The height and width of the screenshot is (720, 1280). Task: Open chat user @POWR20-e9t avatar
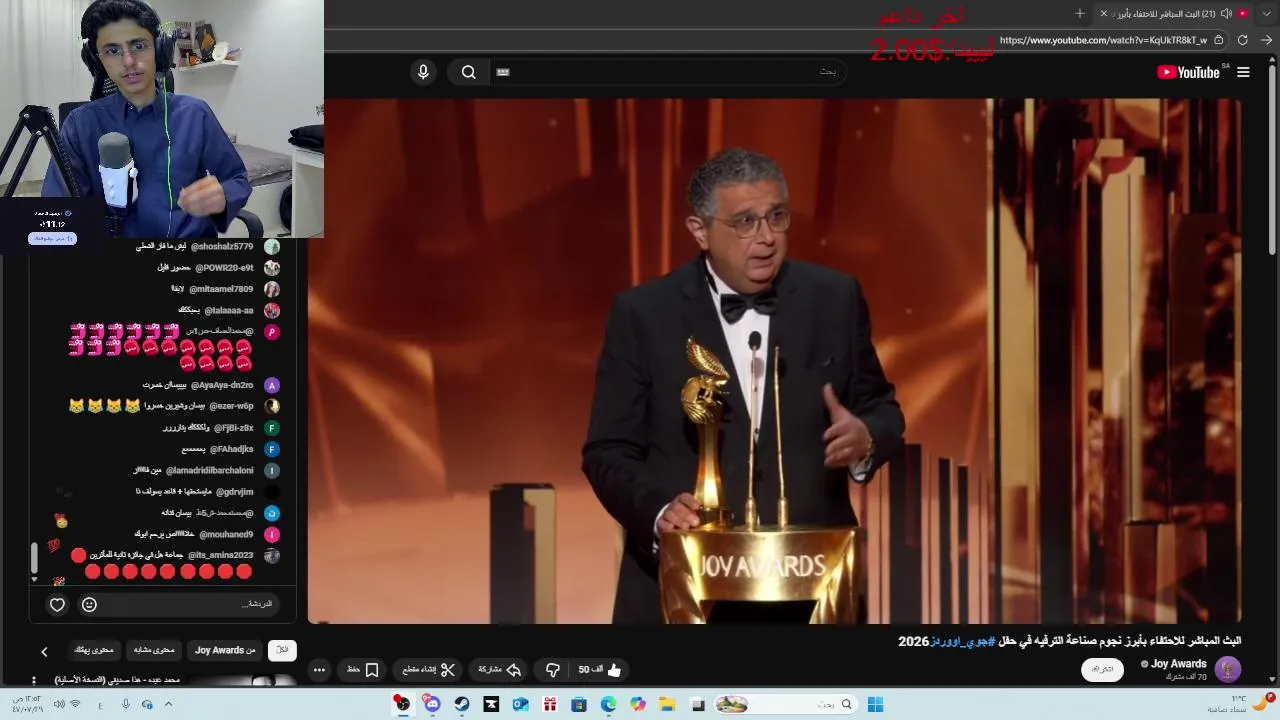(x=272, y=268)
